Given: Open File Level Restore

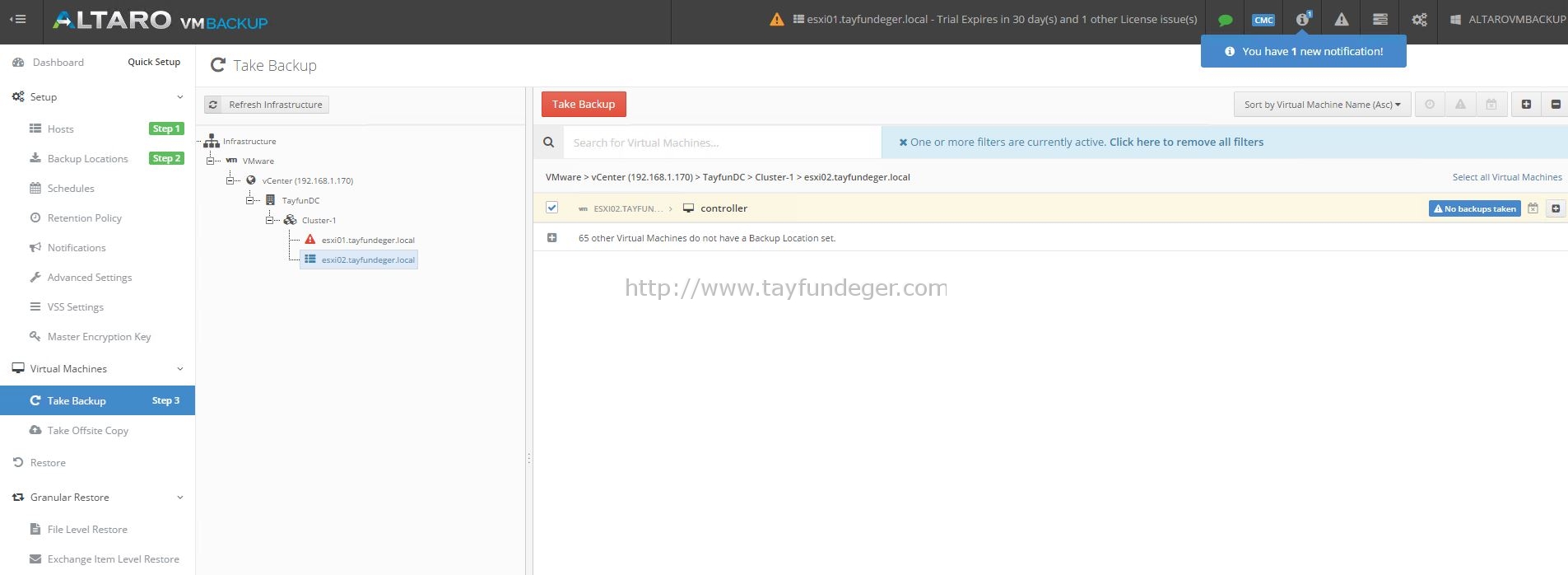Looking at the screenshot, I should pyautogui.click(x=87, y=529).
